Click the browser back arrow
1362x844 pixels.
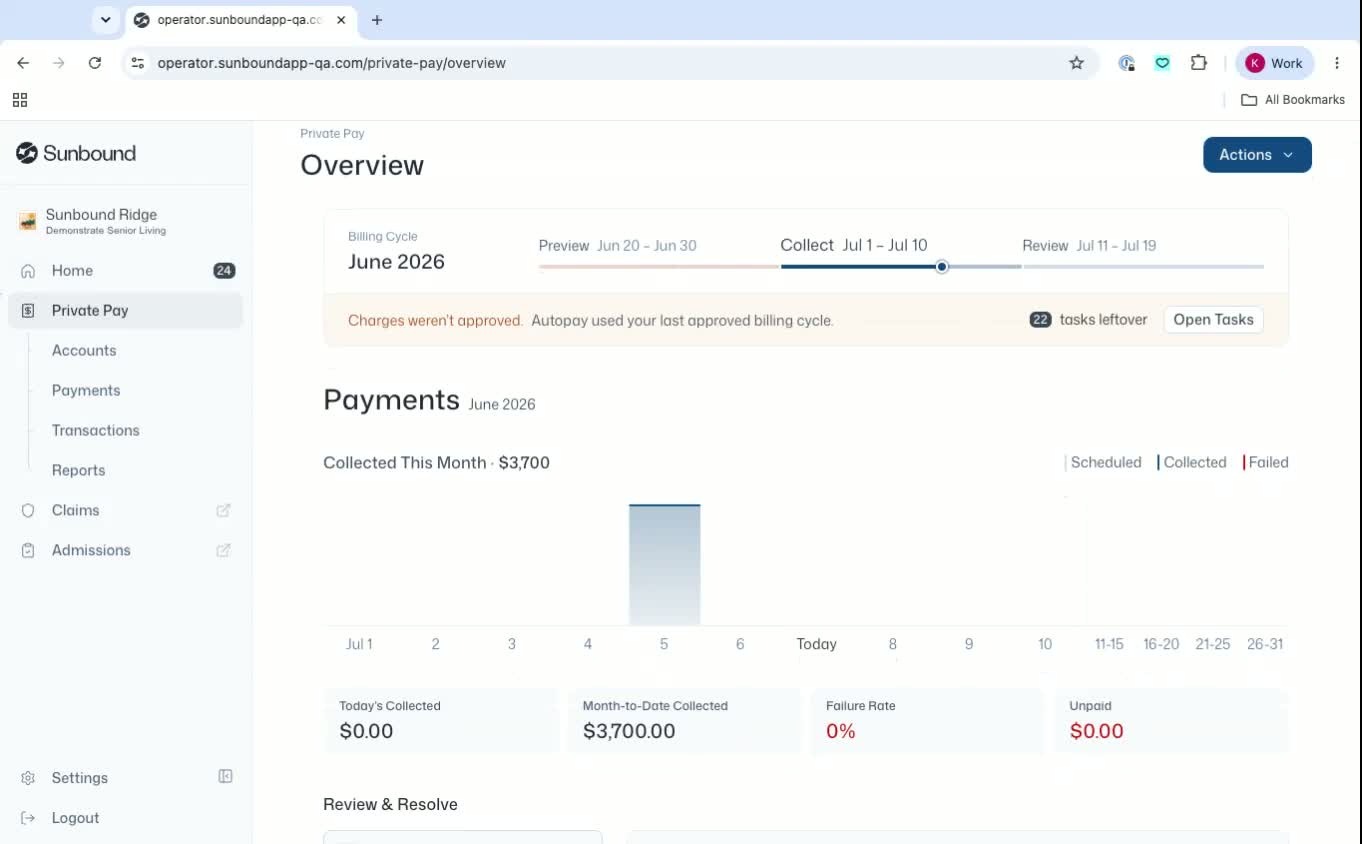coord(23,63)
